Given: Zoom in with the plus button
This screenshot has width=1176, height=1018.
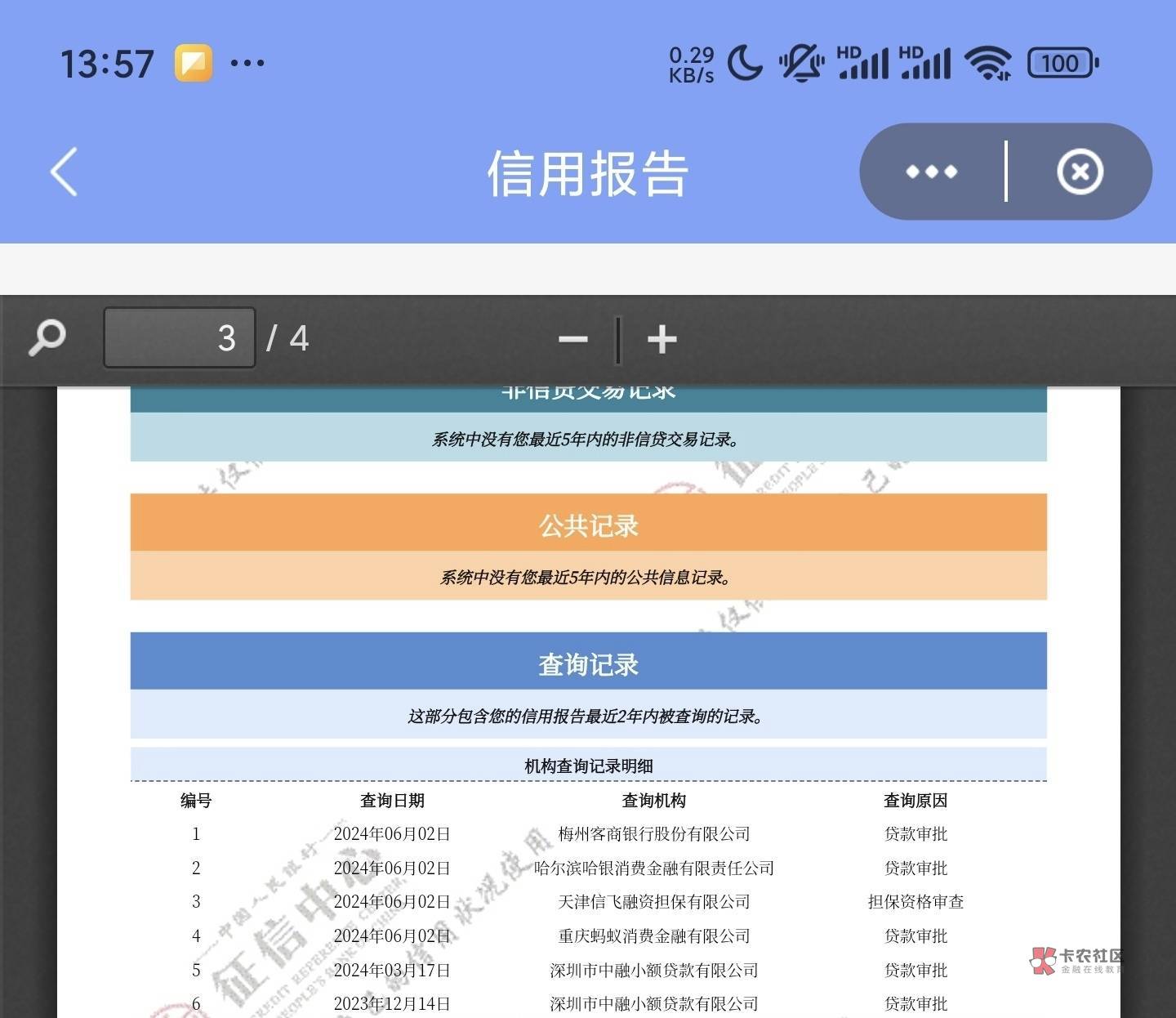Looking at the screenshot, I should (x=661, y=339).
